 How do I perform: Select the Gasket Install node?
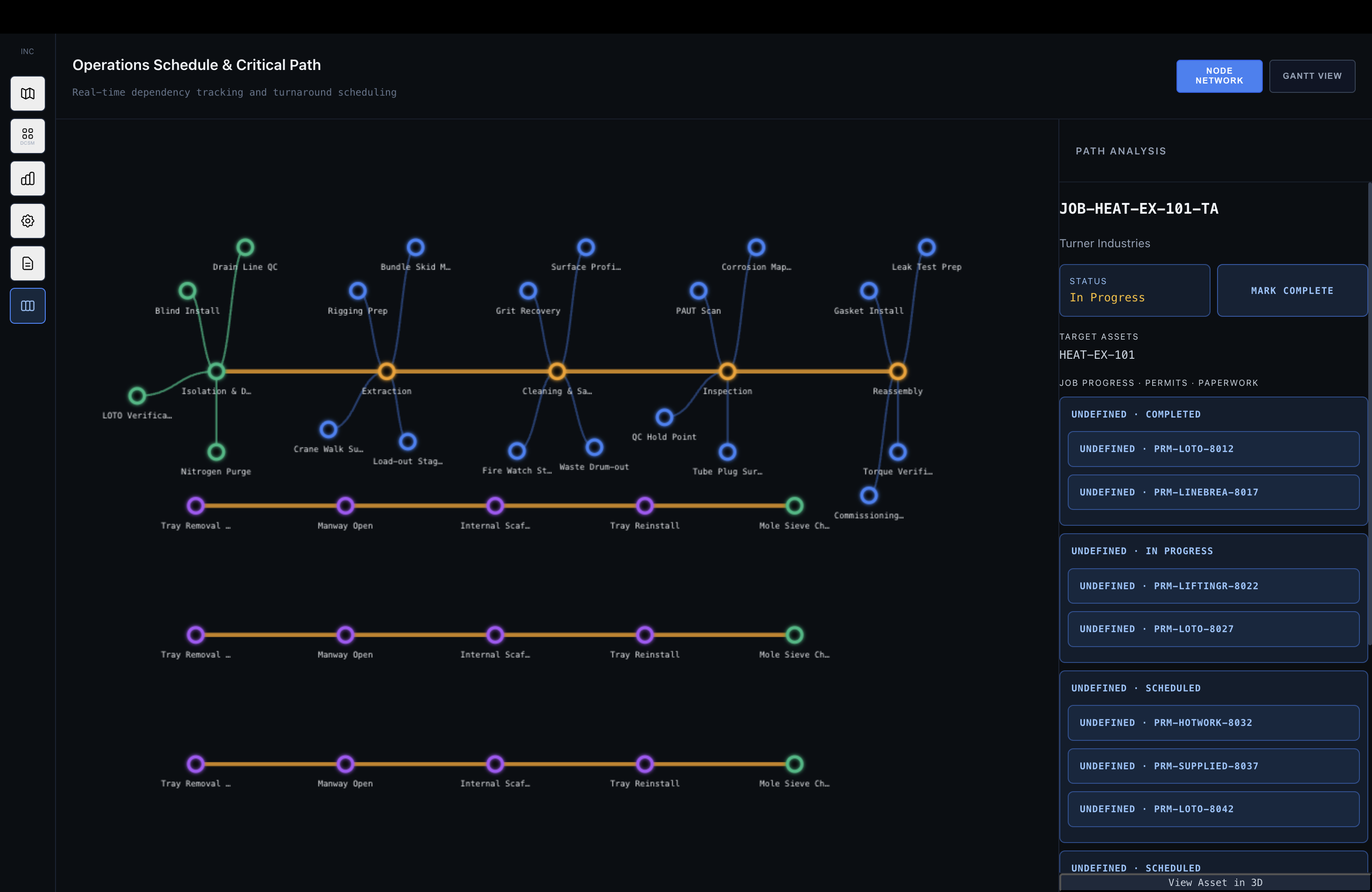tap(869, 291)
